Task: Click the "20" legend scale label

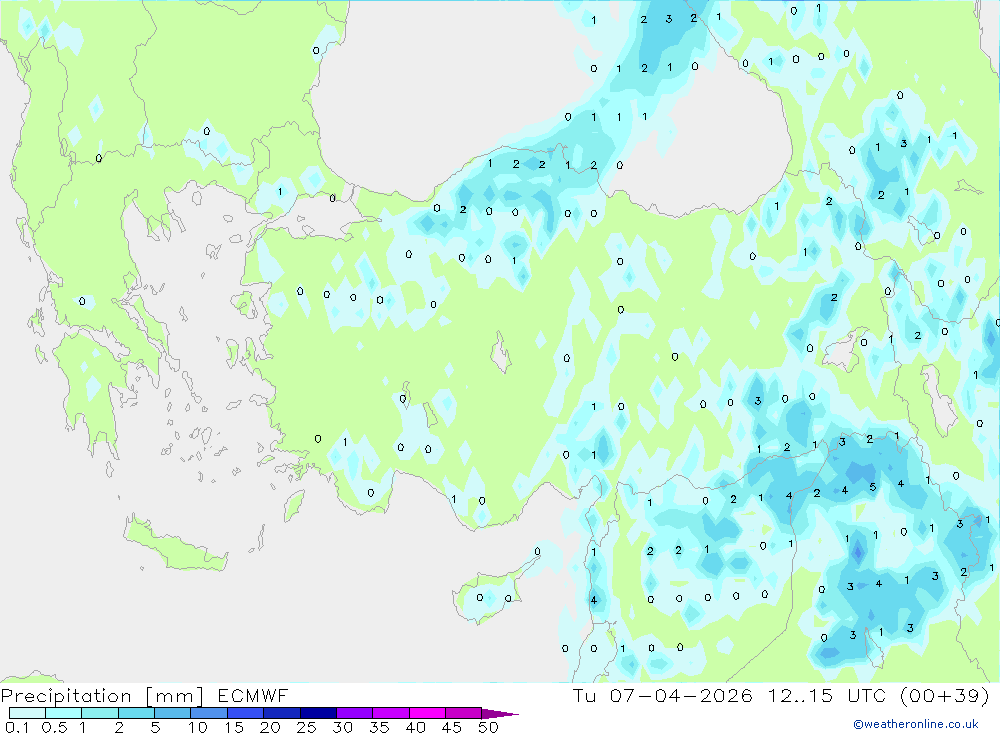Action: 270,727
